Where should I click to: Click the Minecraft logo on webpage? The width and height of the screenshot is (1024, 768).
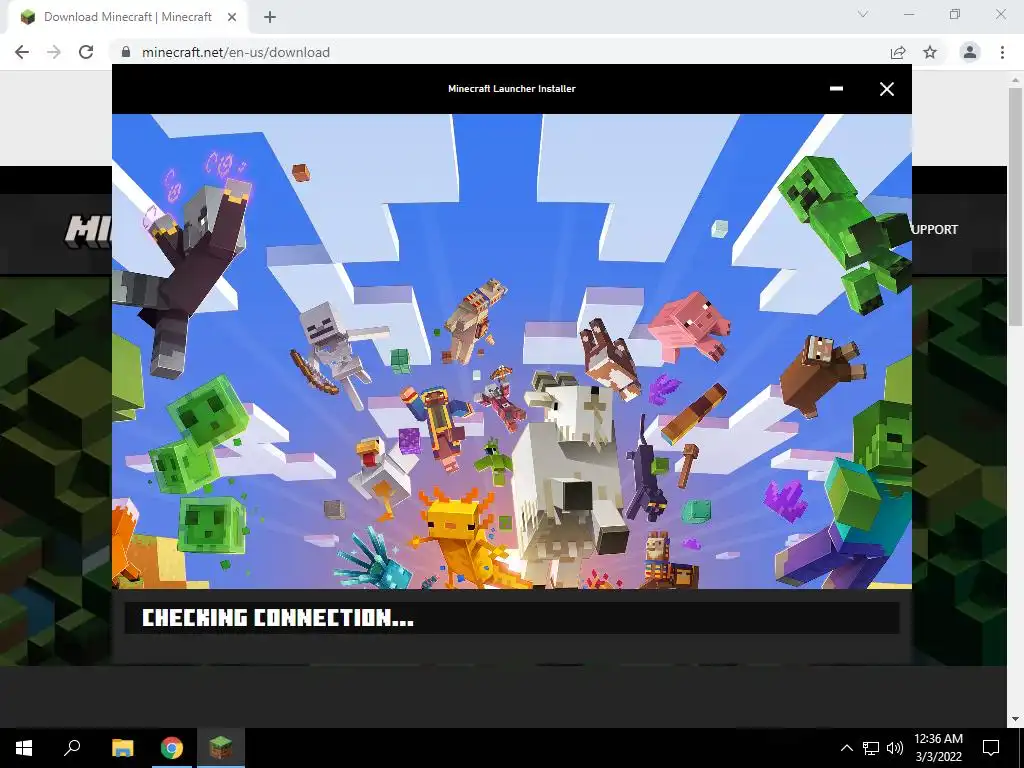tap(88, 232)
